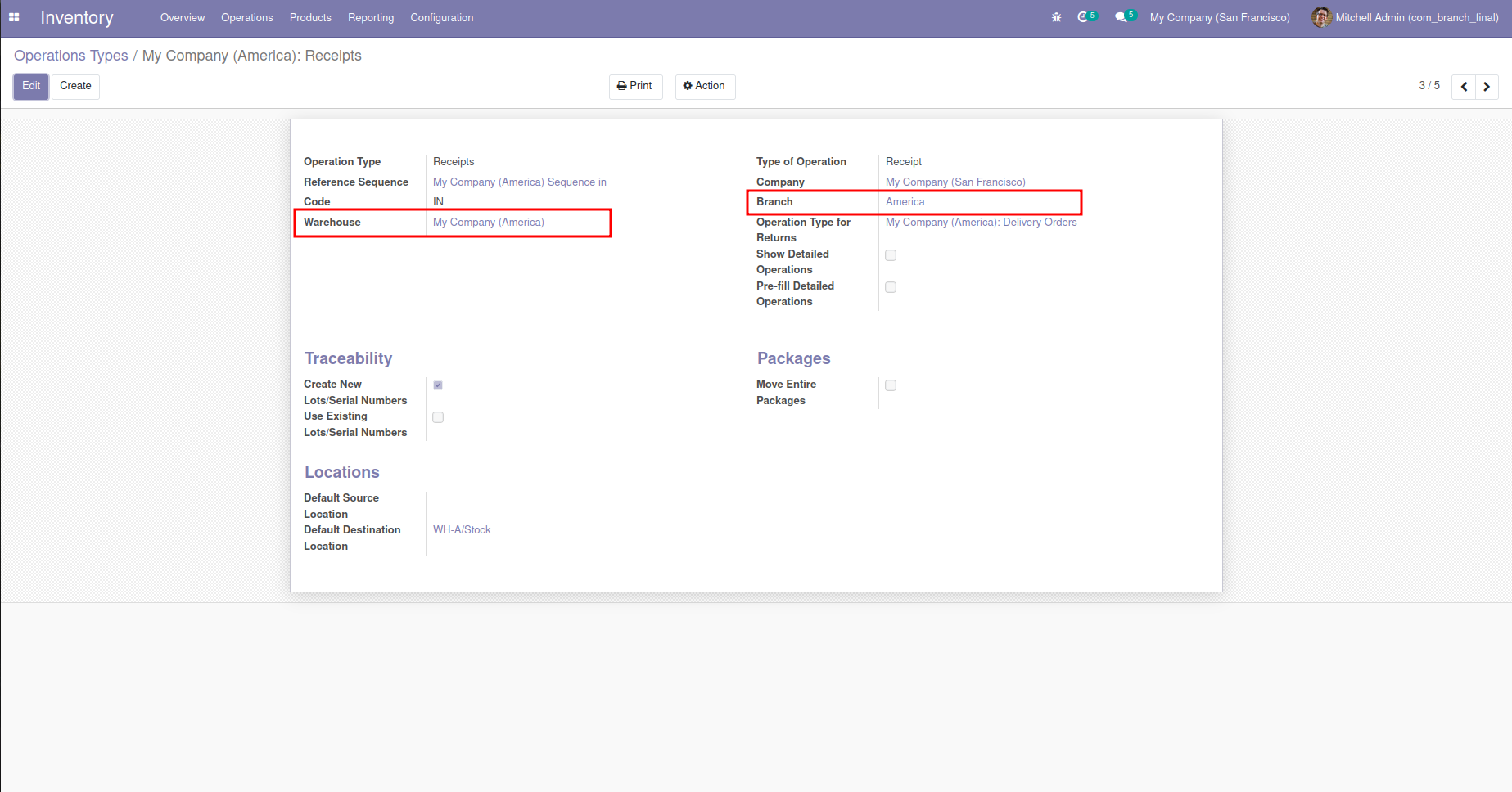Open the Reporting menu
The height and width of the screenshot is (792, 1512).
pyautogui.click(x=370, y=17)
